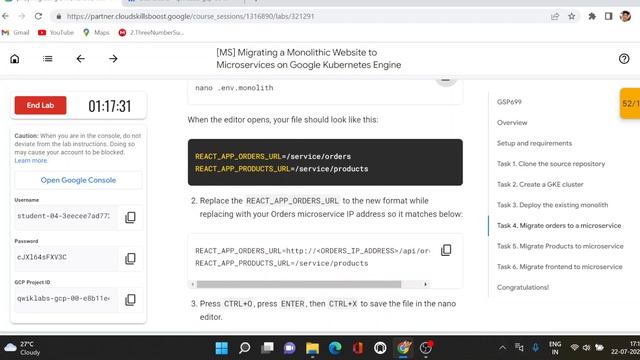Click the code scrollbar right arrow
The image size is (640, 360).
click(x=425, y=284)
